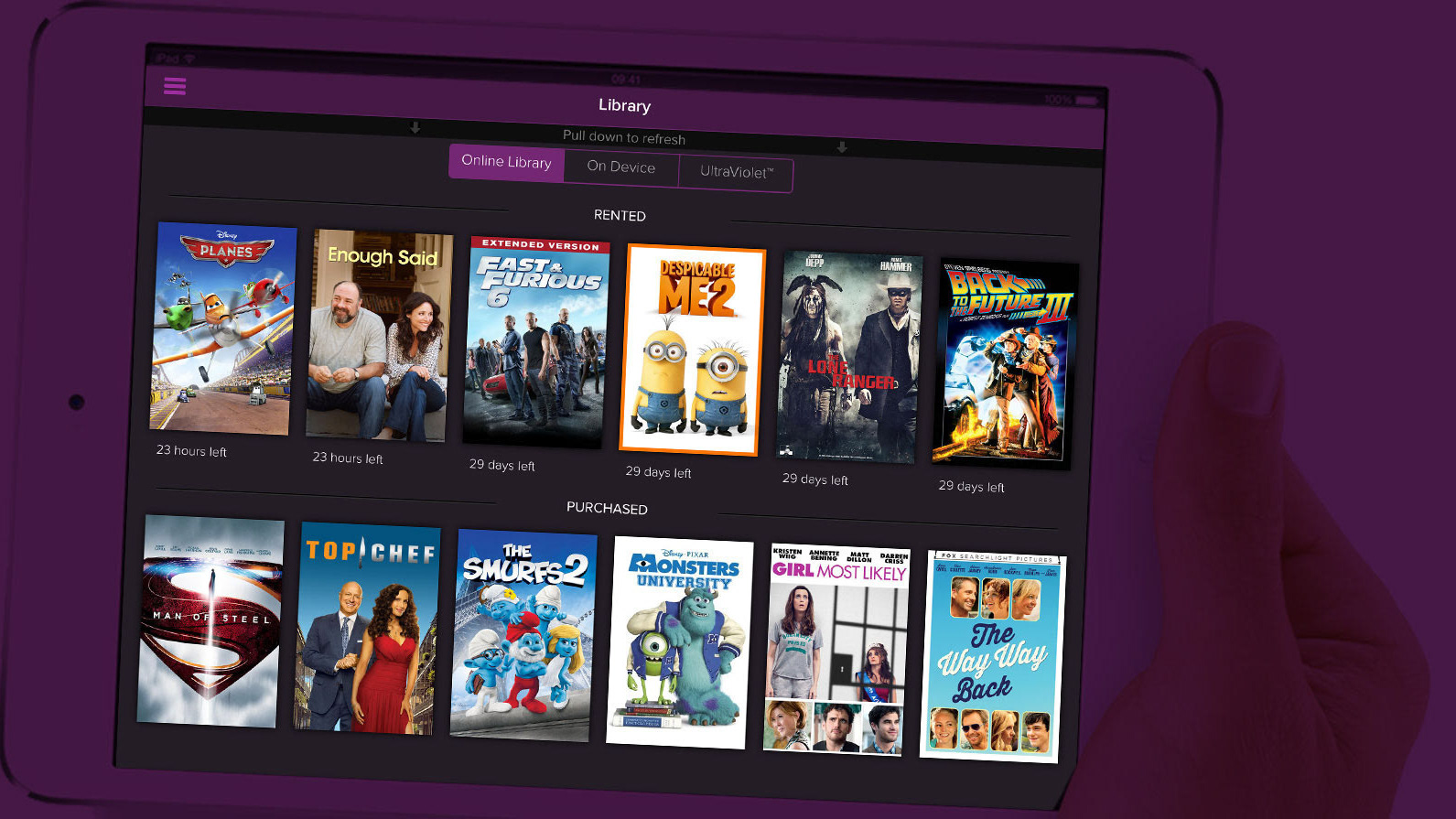
Task: Click '23 hours left' under Planes
Action: pyautogui.click(x=191, y=450)
